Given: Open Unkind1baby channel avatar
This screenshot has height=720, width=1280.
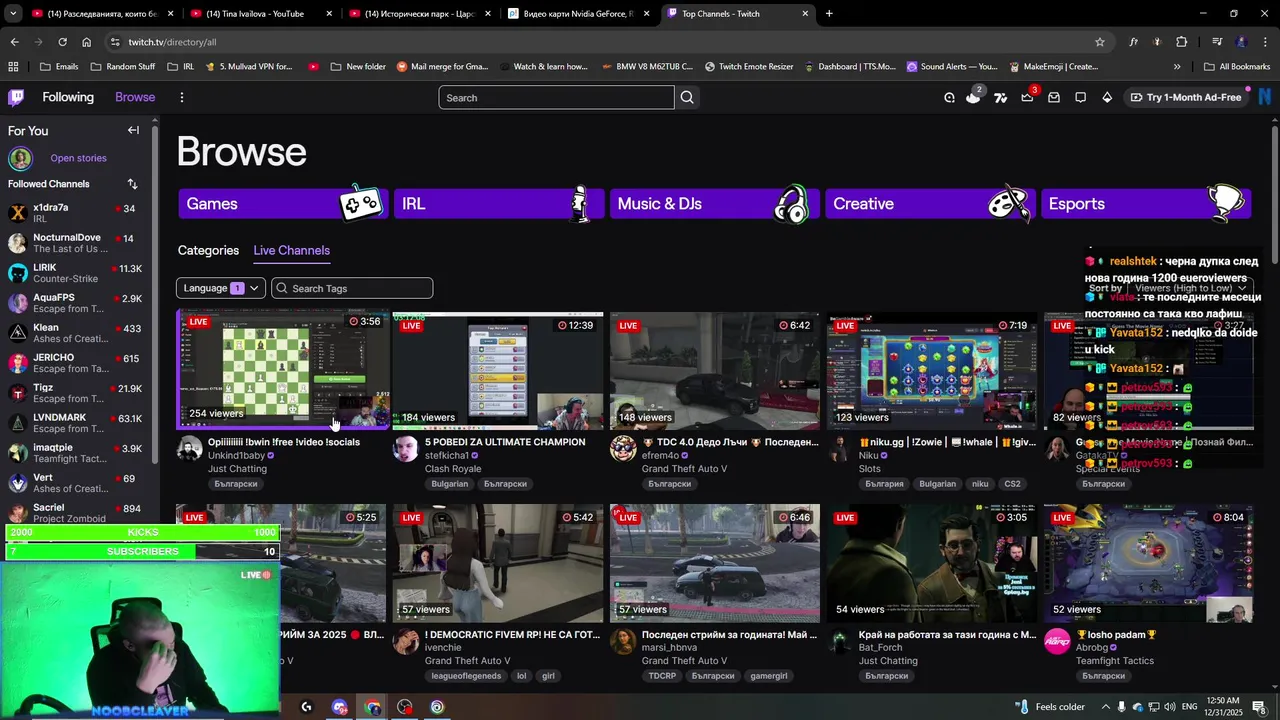Looking at the screenshot, I should [189, 448].
